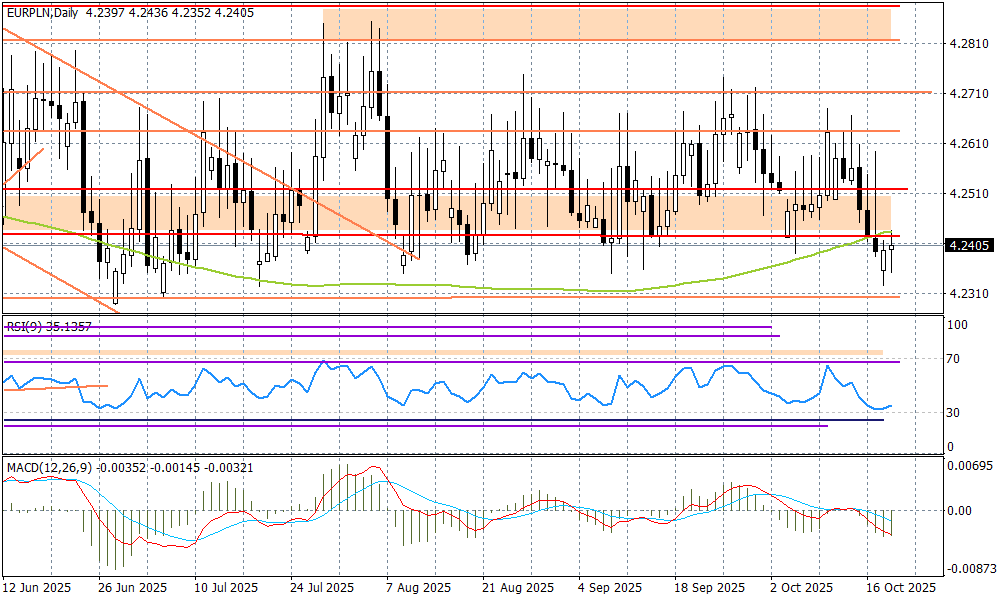Click the RSI 30 level axis label

pos(955,413)
